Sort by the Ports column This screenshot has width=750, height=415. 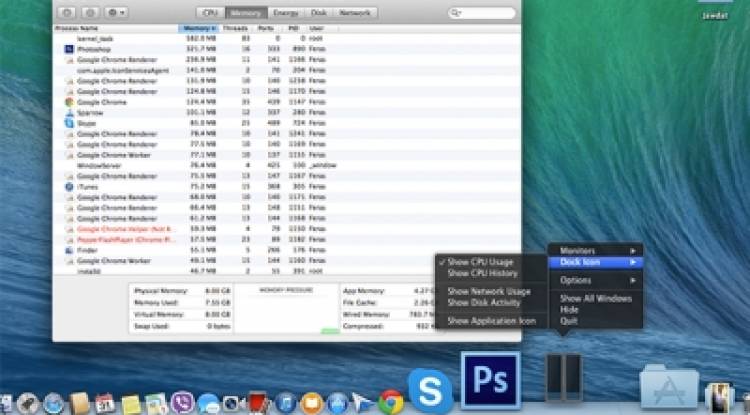click(x=266, y=29)
